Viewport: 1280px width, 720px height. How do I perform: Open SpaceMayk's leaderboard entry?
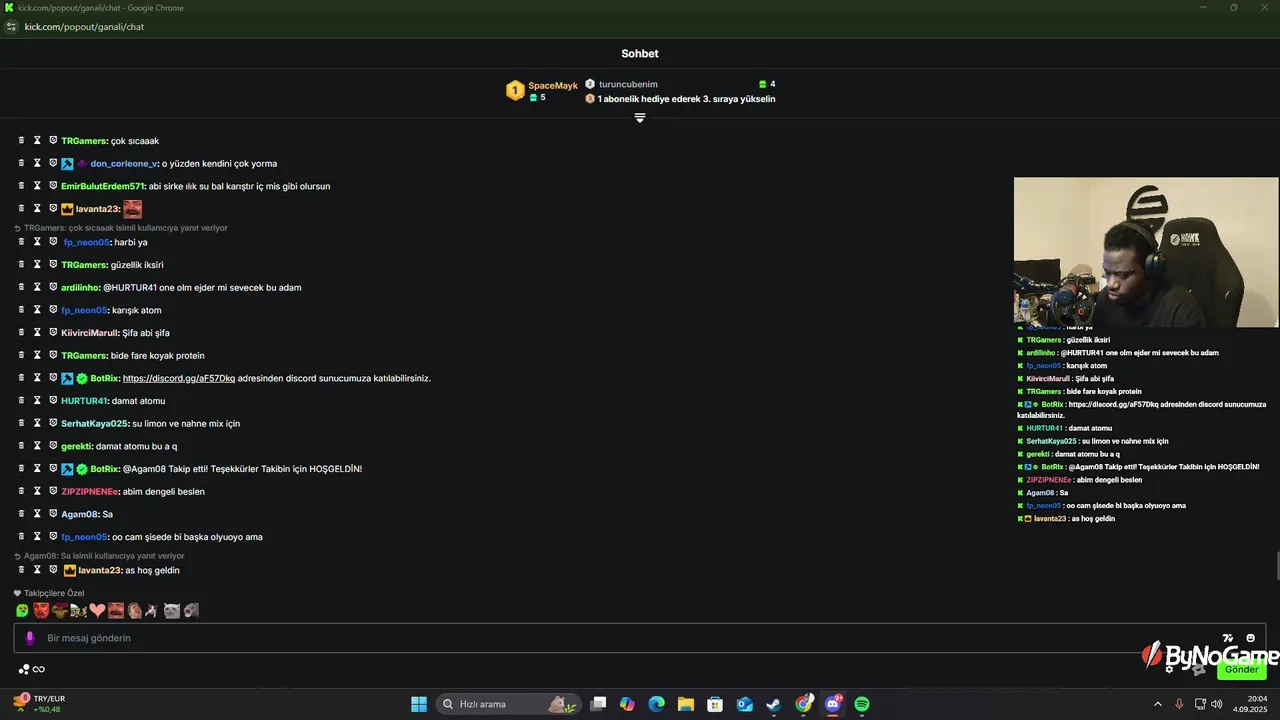coord(541,91)
